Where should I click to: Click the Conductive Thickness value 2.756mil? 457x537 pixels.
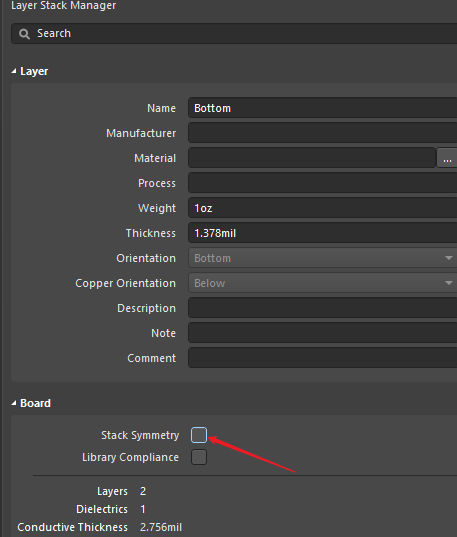coord(161,527)
